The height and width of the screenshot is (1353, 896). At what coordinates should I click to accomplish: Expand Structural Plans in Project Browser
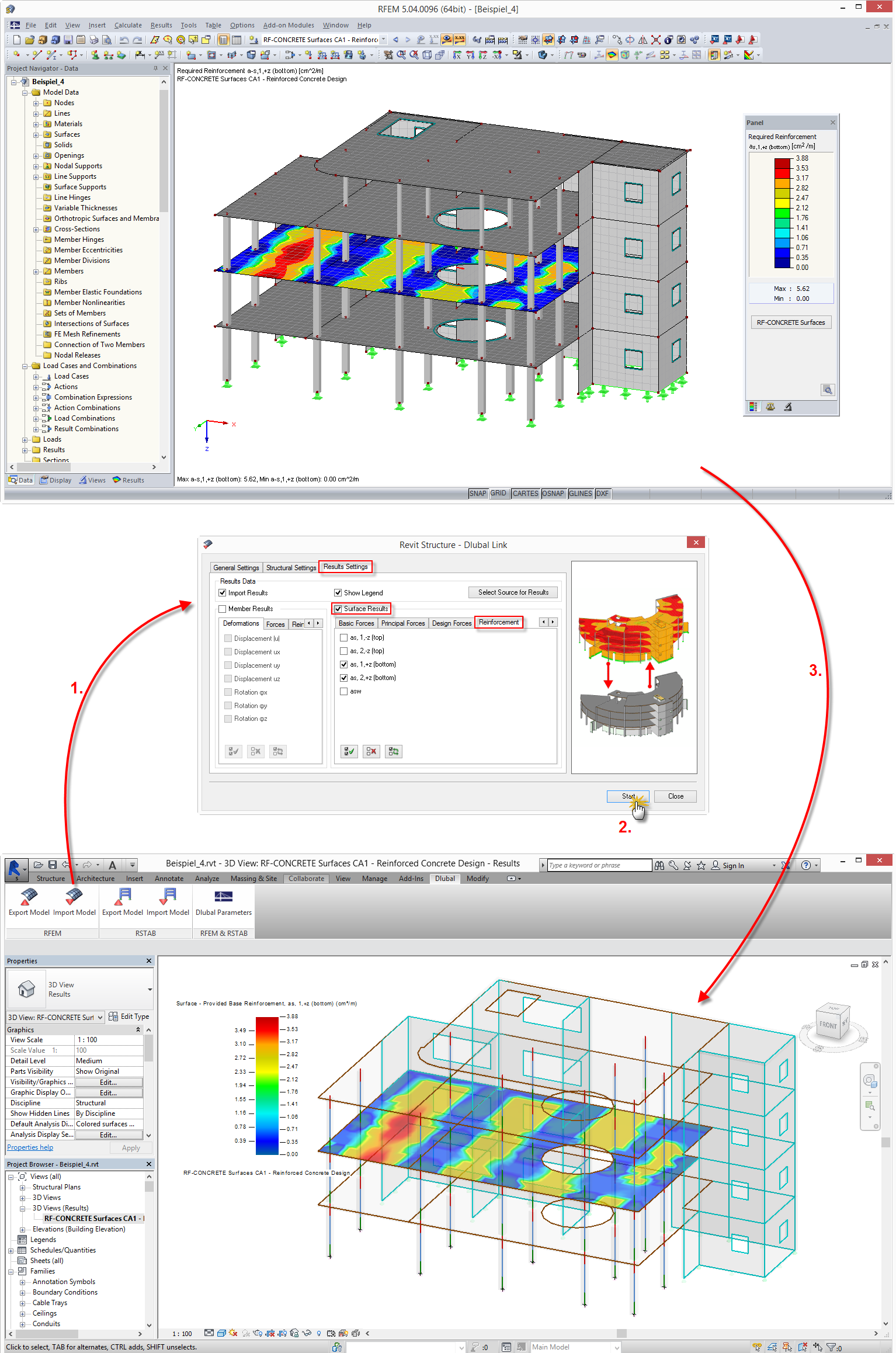pos(23,1187)
